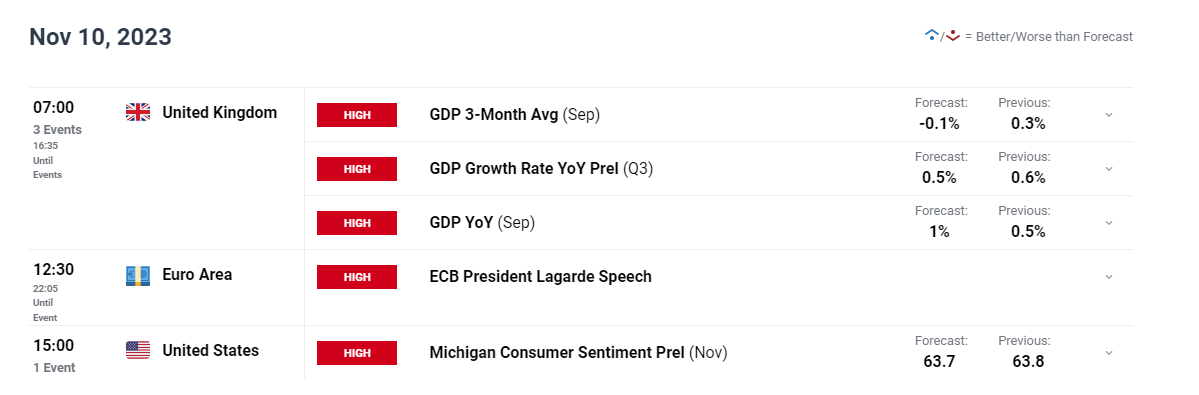Expand the GDP YoY (Sep) row chevron

[1110, 223]
